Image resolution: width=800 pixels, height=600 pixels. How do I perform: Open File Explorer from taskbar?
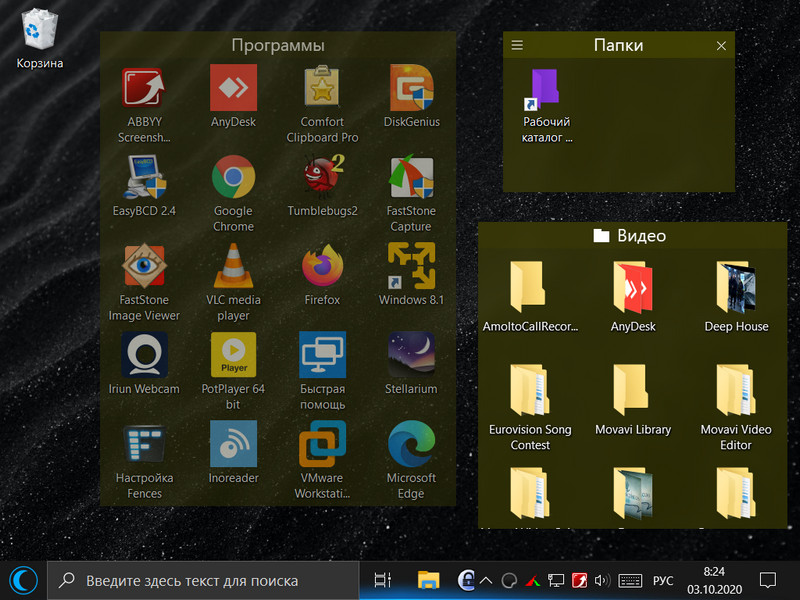[x=428, y=581]
